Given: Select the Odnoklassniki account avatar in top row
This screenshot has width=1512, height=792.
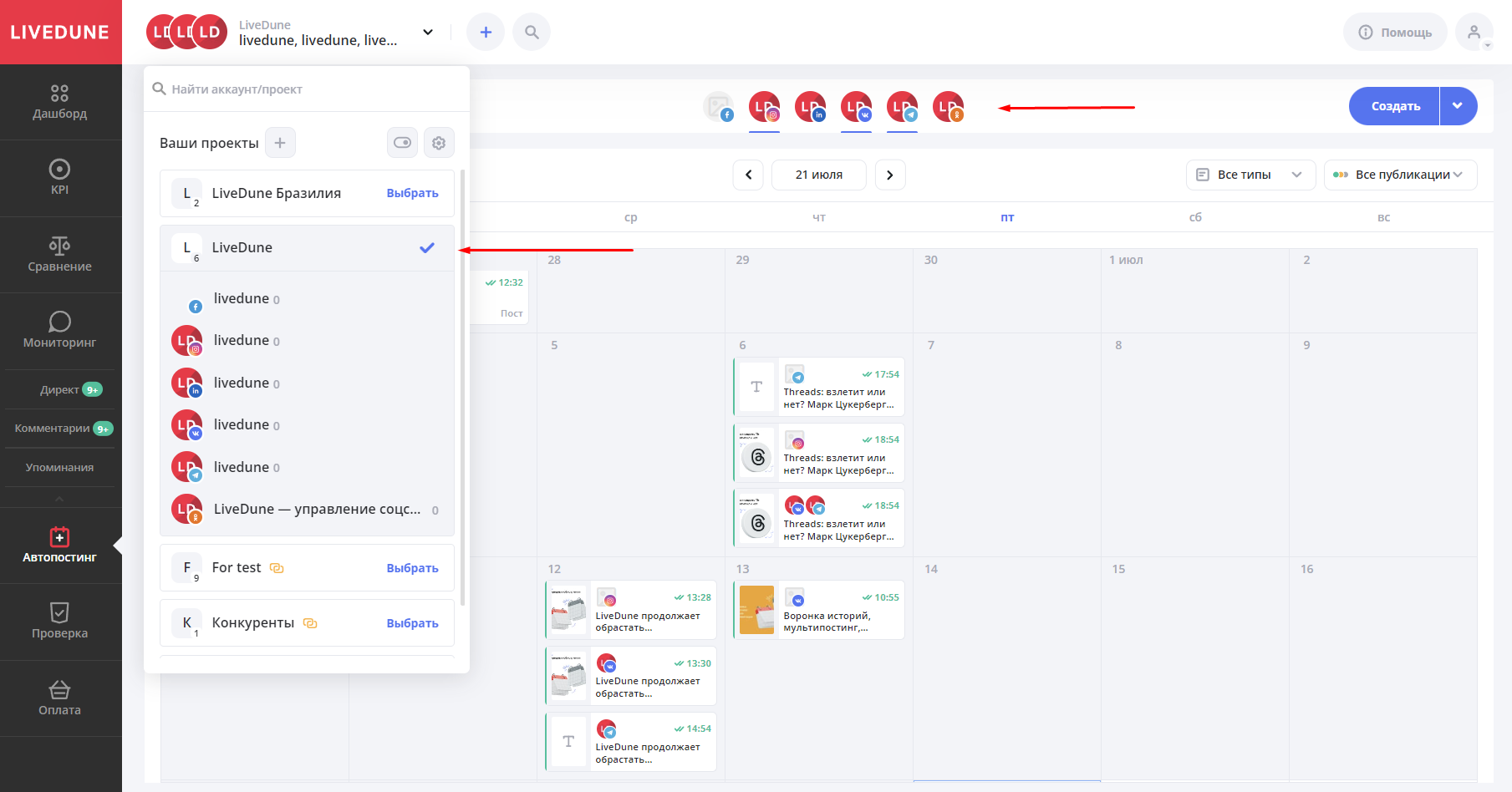Looking at the screenshot, I should pyautogui.click(x=949, y=107).
